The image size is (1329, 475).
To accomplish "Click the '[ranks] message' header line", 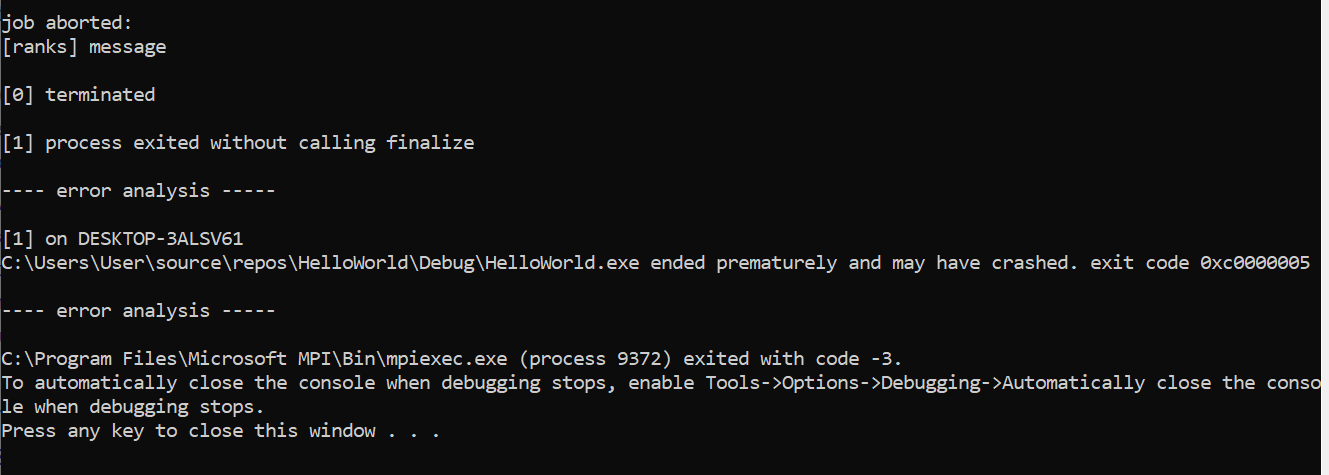I will point(84,47).
